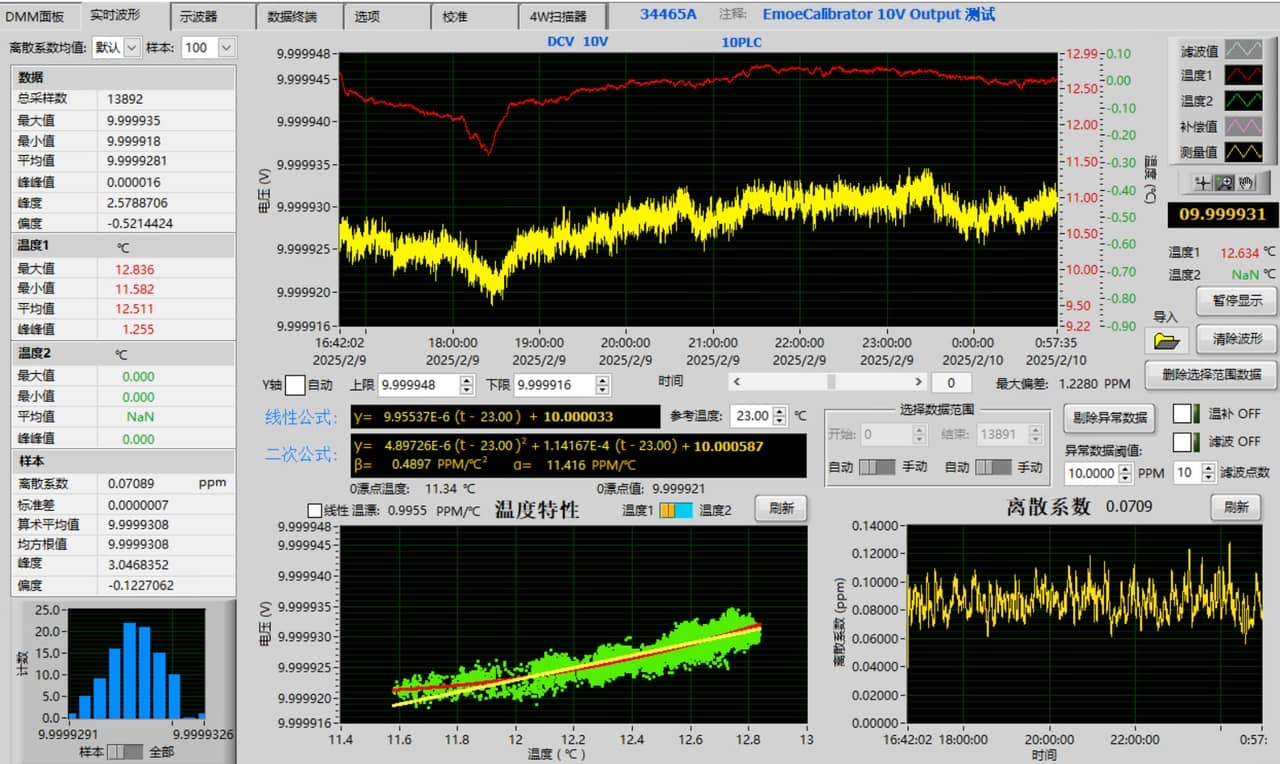
Task: Check the 线性 checkbox above temperature plot
Action: pyautogui.click(x=315, y=510)
